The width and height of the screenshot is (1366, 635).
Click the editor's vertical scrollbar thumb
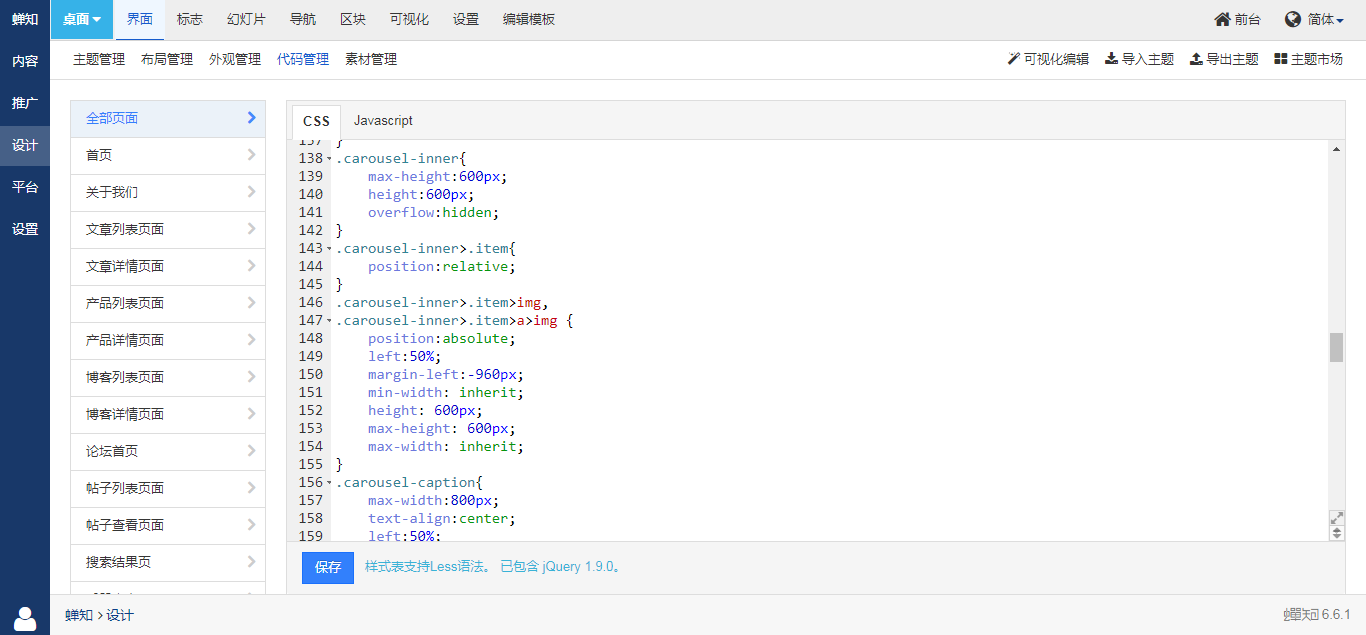(x=1336, y=347)
